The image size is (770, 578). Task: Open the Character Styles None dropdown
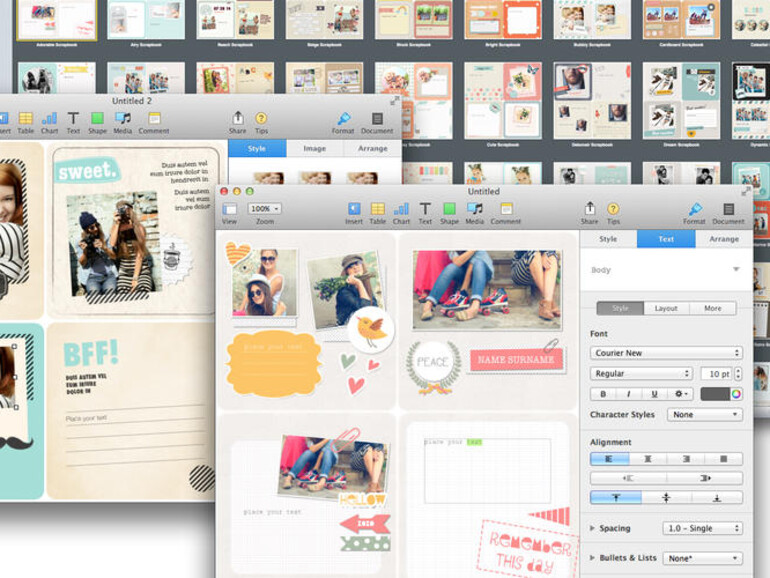(x=705, y=414)
